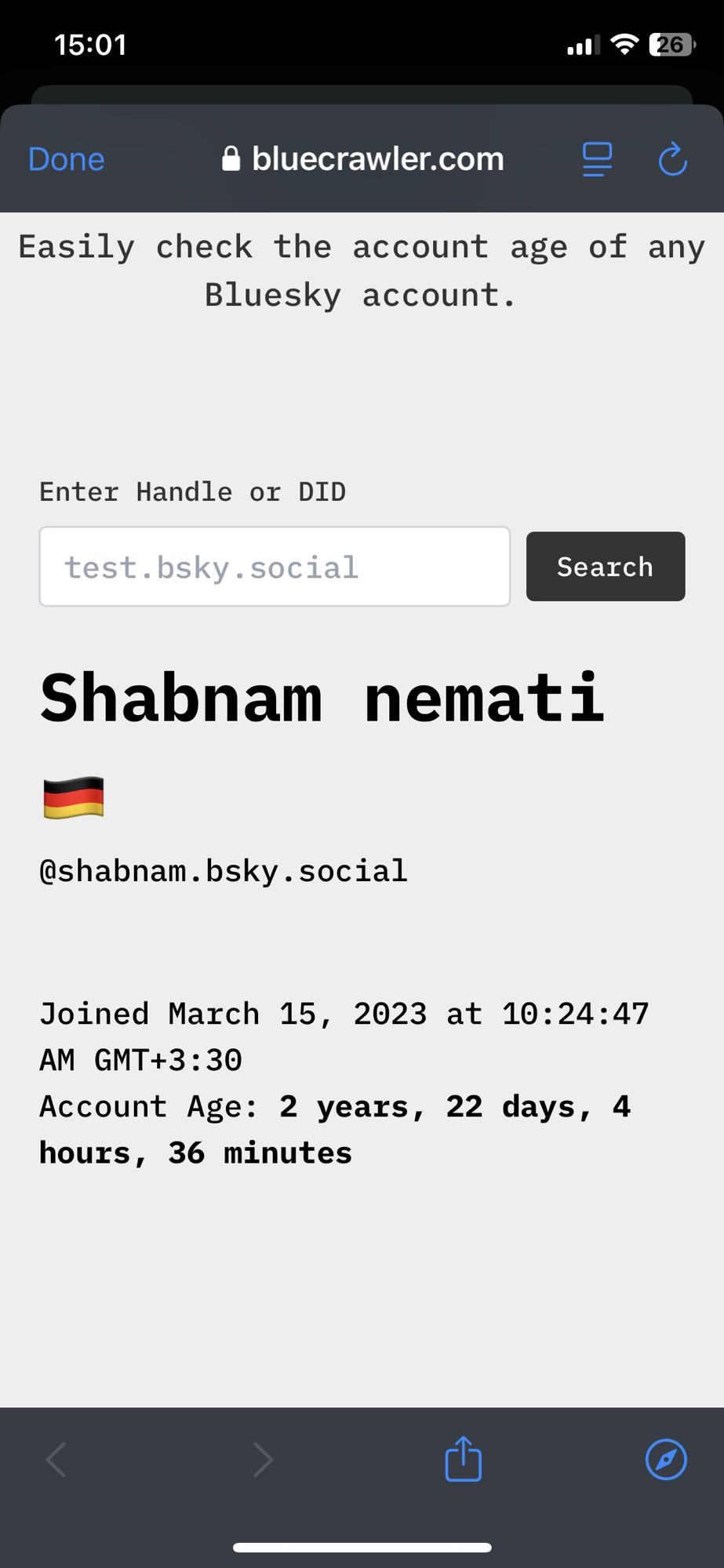Open page in Safari compass icon

tap(666, 1459)
